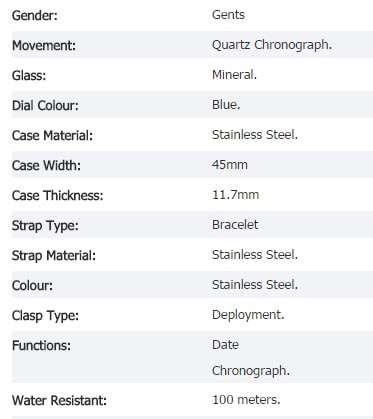Click the 100 meters value
Image resolution: width=373 pixels, height=419 pixels.
tap(246, 399)
